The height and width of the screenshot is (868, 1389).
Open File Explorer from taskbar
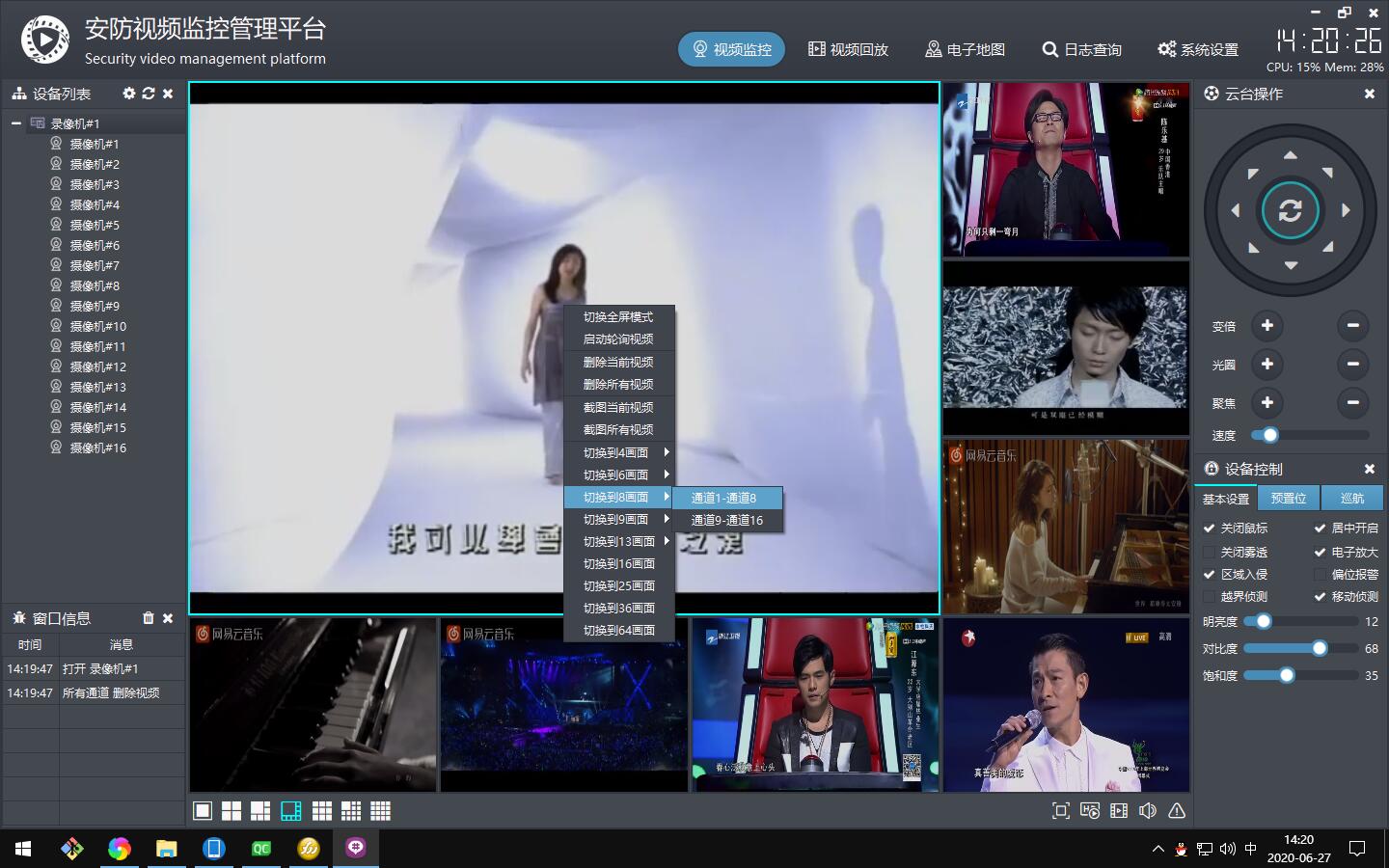(167, 849)
